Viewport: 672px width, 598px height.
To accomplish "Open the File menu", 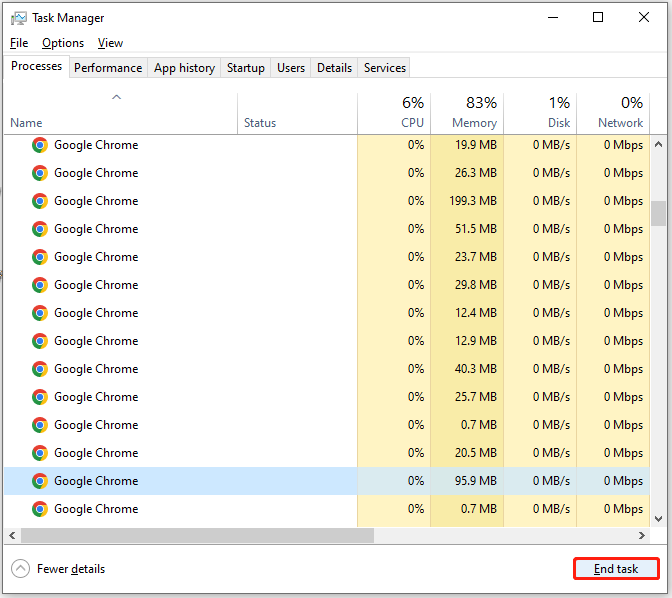I will (x=19, y=43).
